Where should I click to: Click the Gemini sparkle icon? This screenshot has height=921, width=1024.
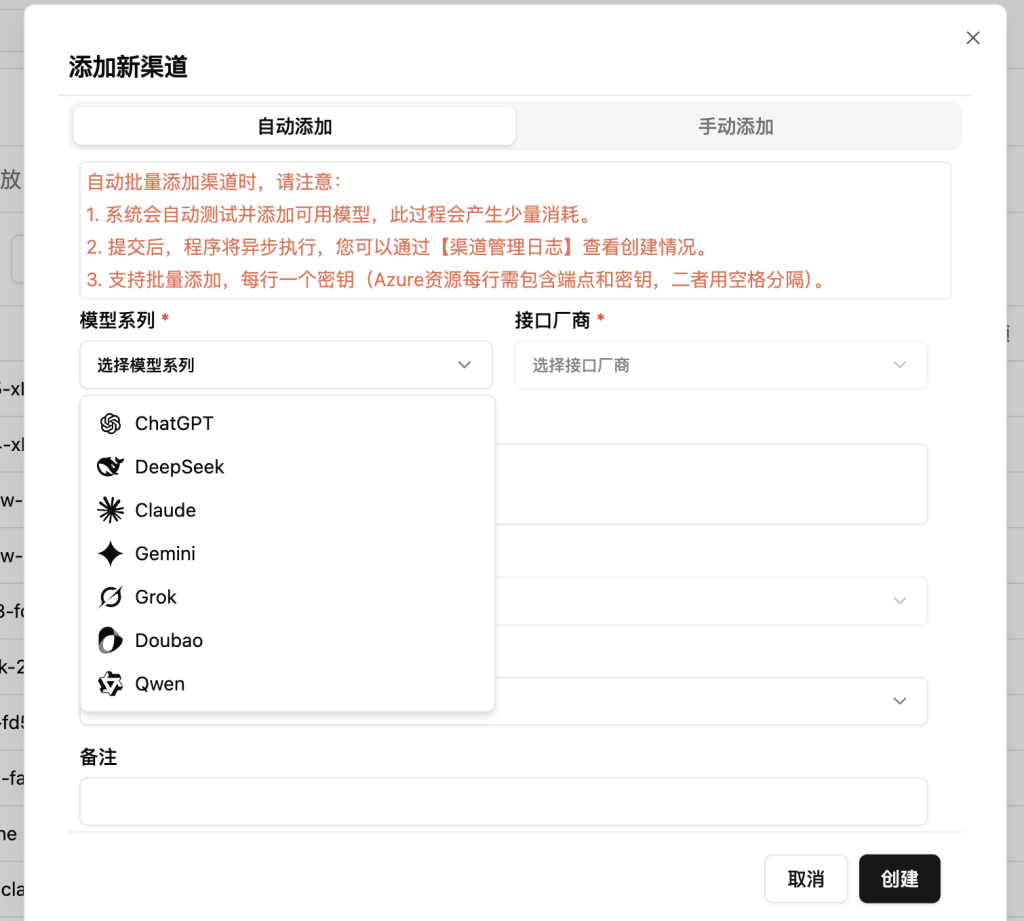110,554
